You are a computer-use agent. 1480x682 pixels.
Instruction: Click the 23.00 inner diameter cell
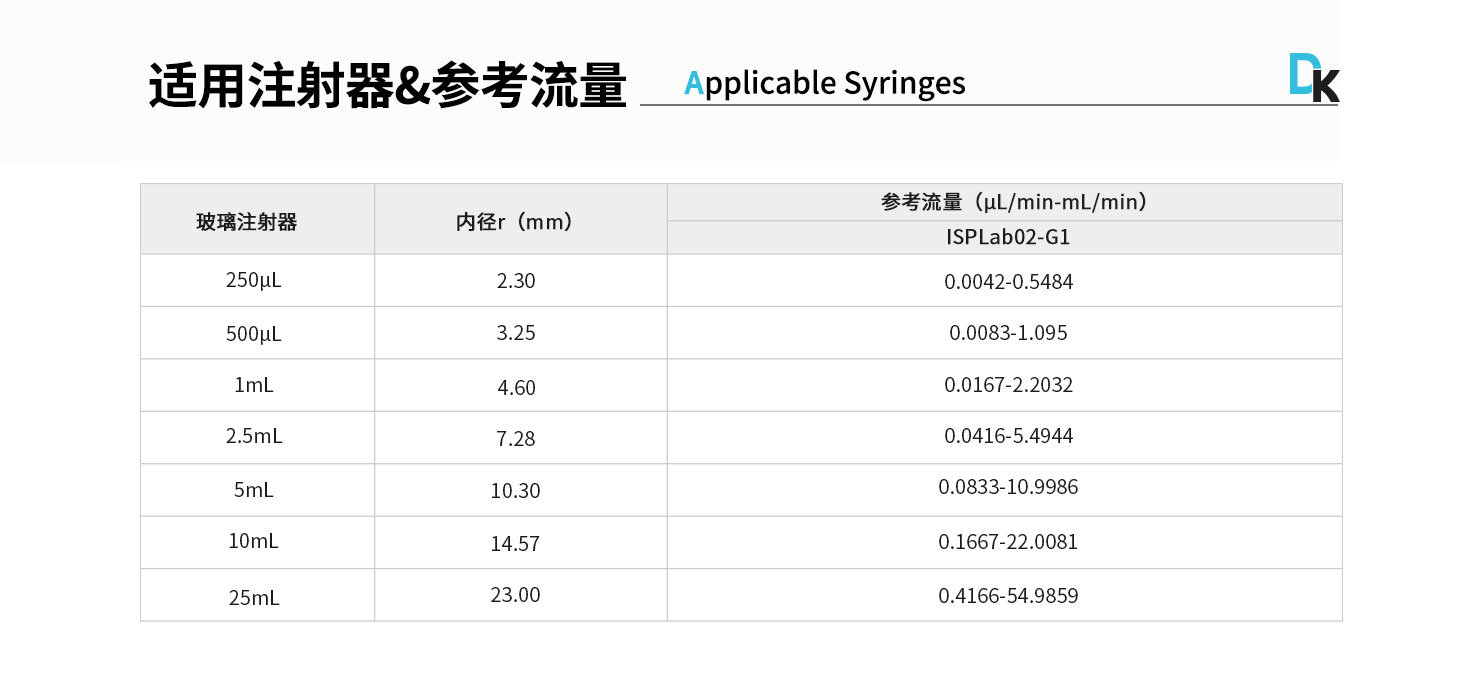516,595
